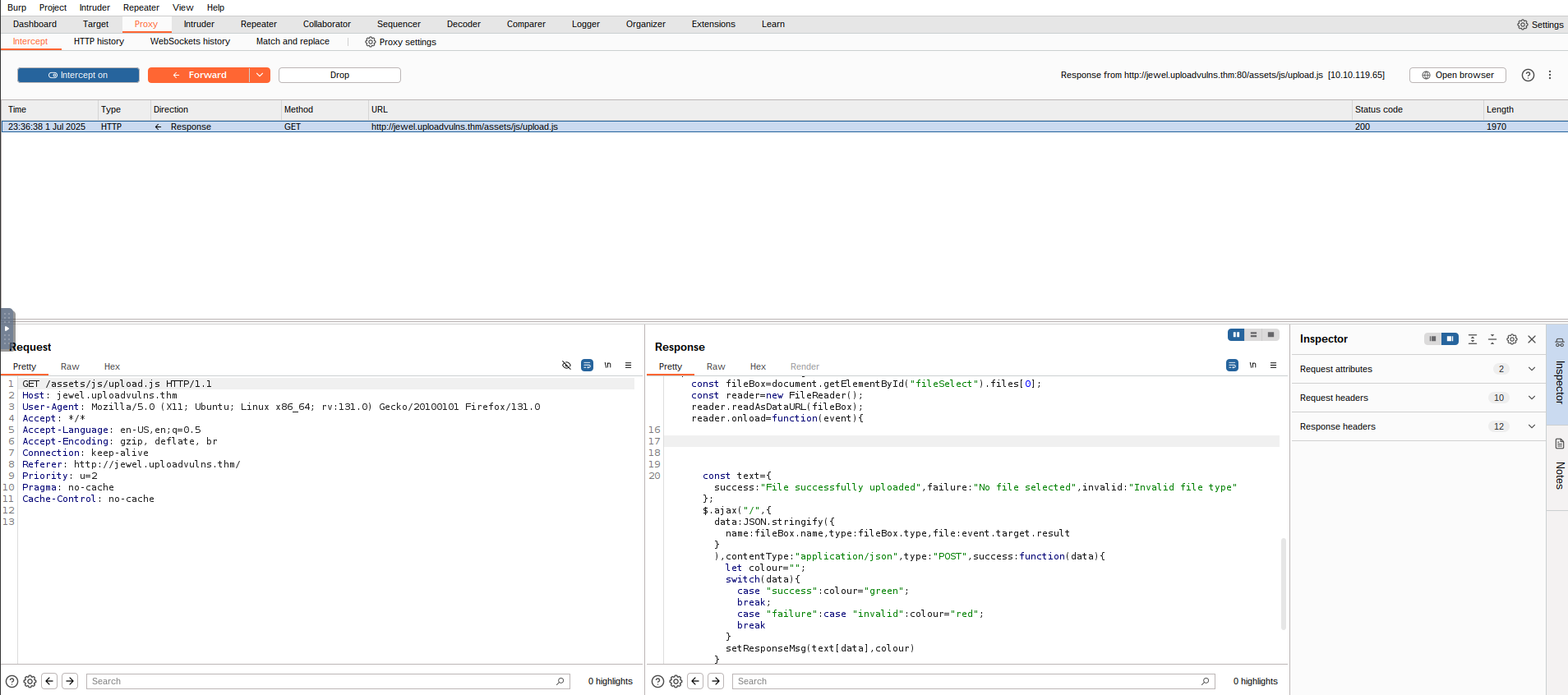Switch to the Target tab
Viewport: 1568px width, 695px height.
[x=95, y=24]
